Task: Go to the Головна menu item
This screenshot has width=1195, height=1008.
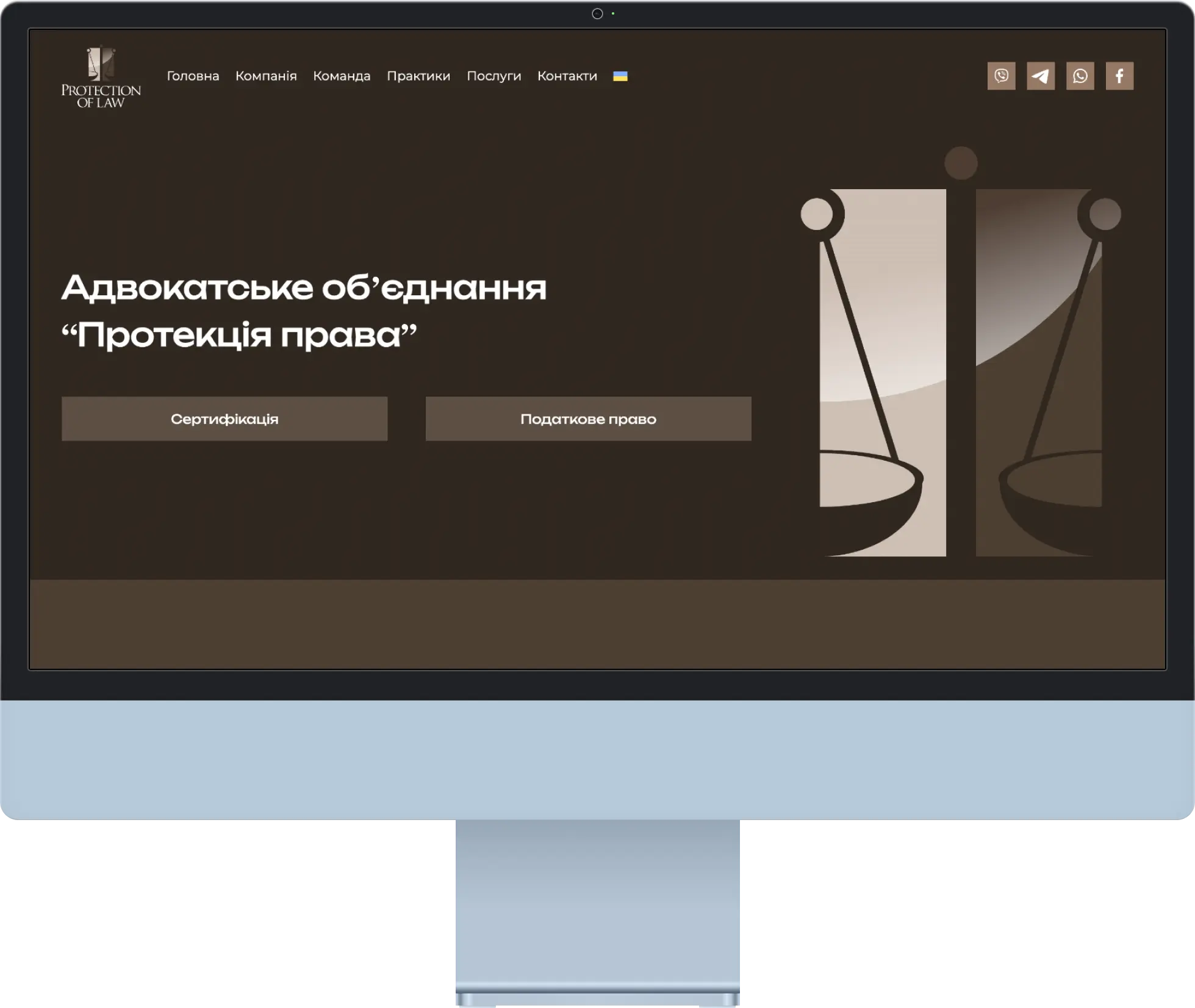Action: click(x=193, y=76)
